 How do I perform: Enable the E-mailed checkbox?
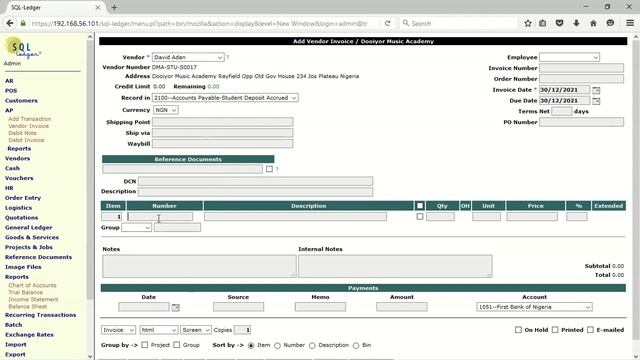(590, 329)
